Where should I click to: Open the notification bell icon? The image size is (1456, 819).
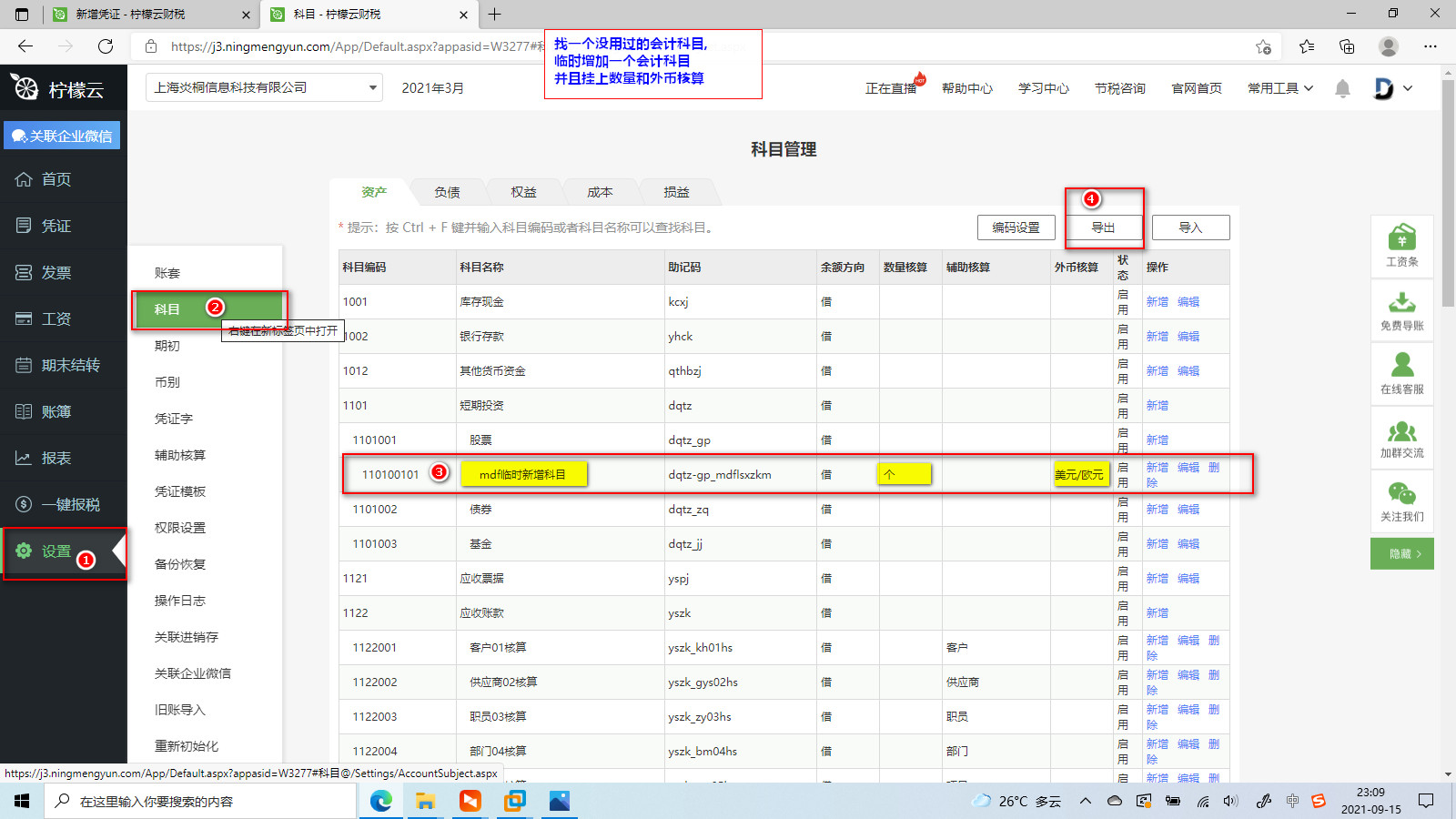(x=1342, y=88)
